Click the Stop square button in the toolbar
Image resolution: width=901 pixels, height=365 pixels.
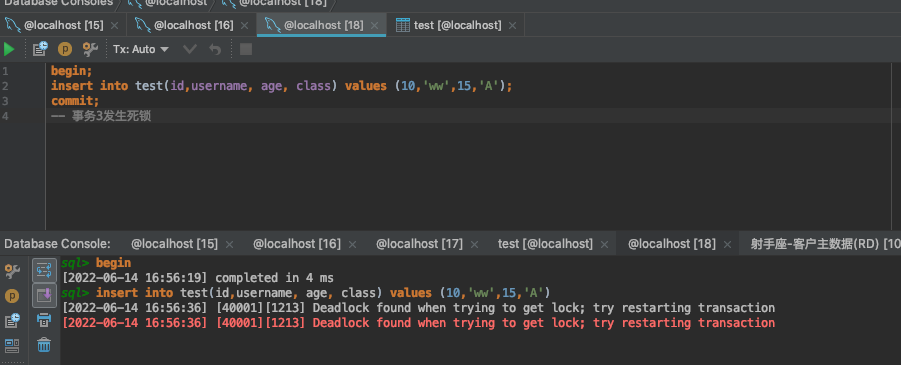coord(246,49)
